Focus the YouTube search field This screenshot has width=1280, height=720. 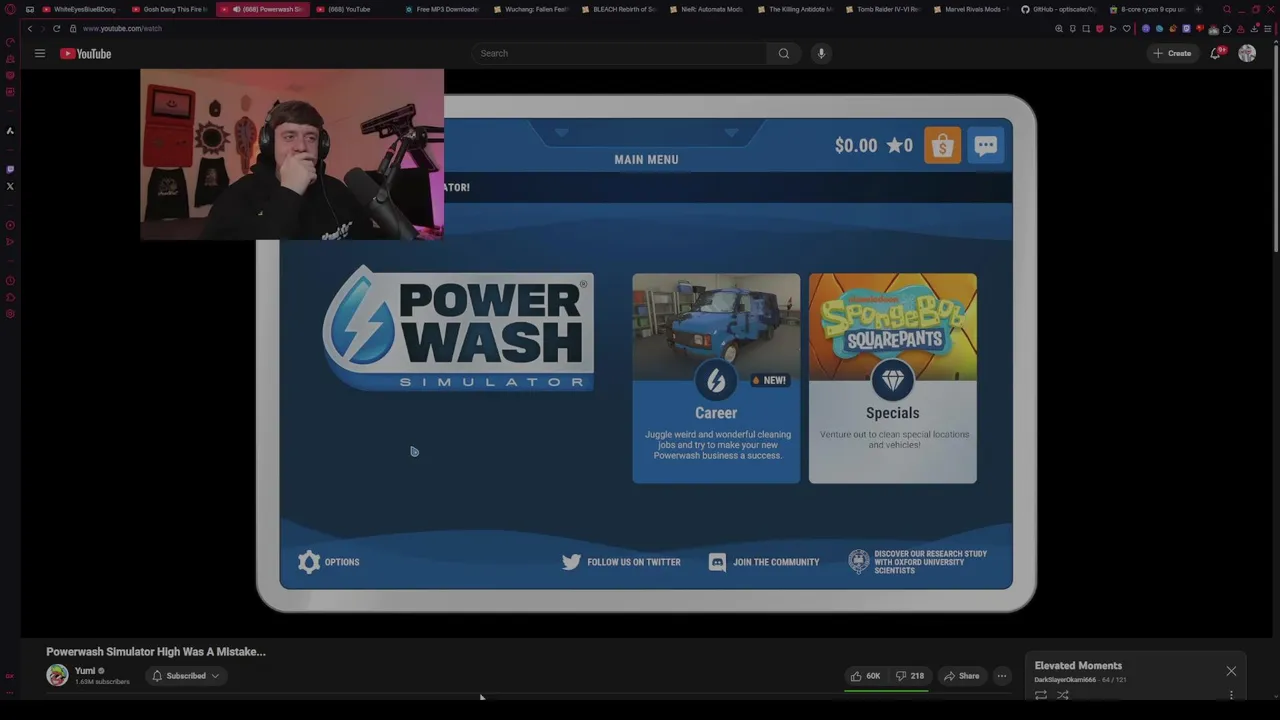620,53
